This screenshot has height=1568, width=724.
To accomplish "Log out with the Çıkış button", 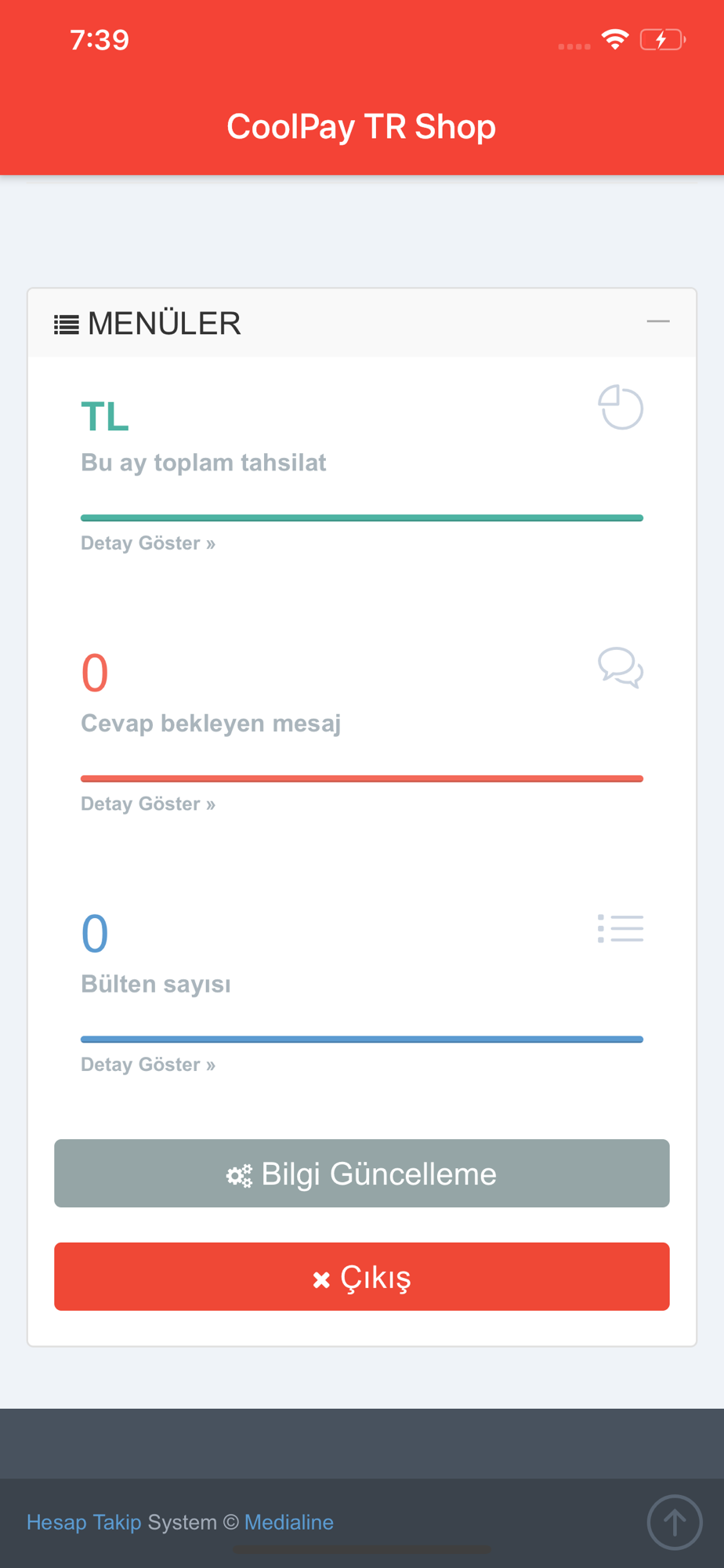I will [362, 1276].
